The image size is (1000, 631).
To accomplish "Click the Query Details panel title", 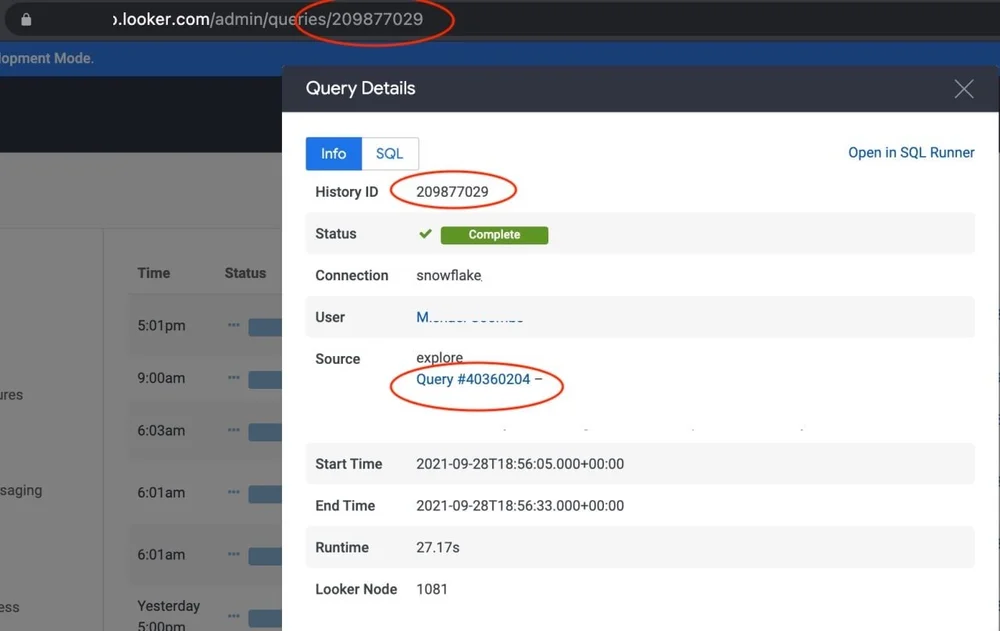I will (x=360, y=88).
